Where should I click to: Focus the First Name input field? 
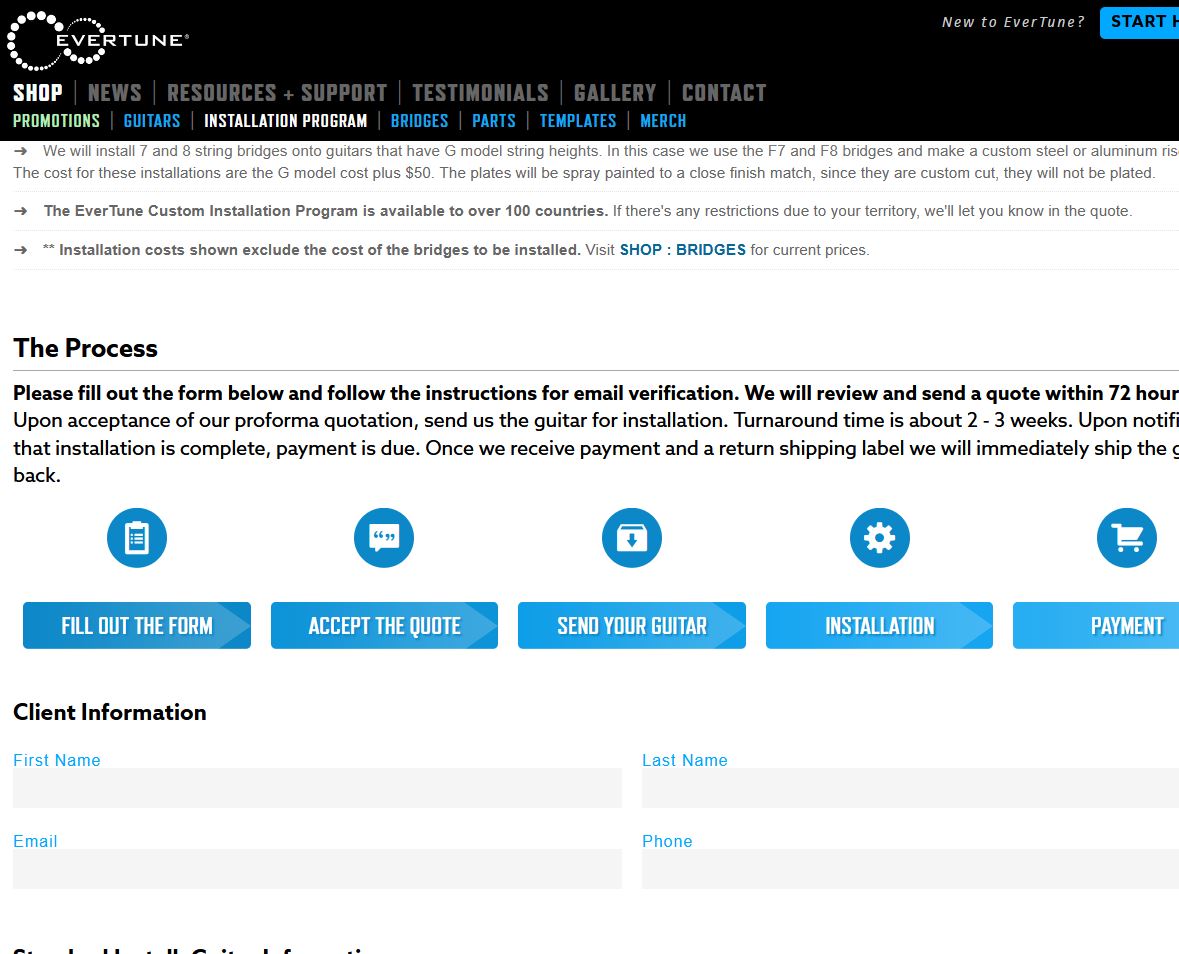(x=317, y=788)
